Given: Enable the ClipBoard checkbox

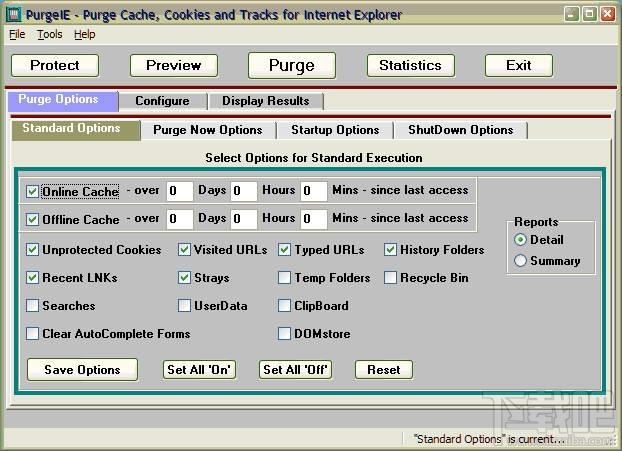Looking at the screenshot, I should pyautogui.click(x=284, y=306).
